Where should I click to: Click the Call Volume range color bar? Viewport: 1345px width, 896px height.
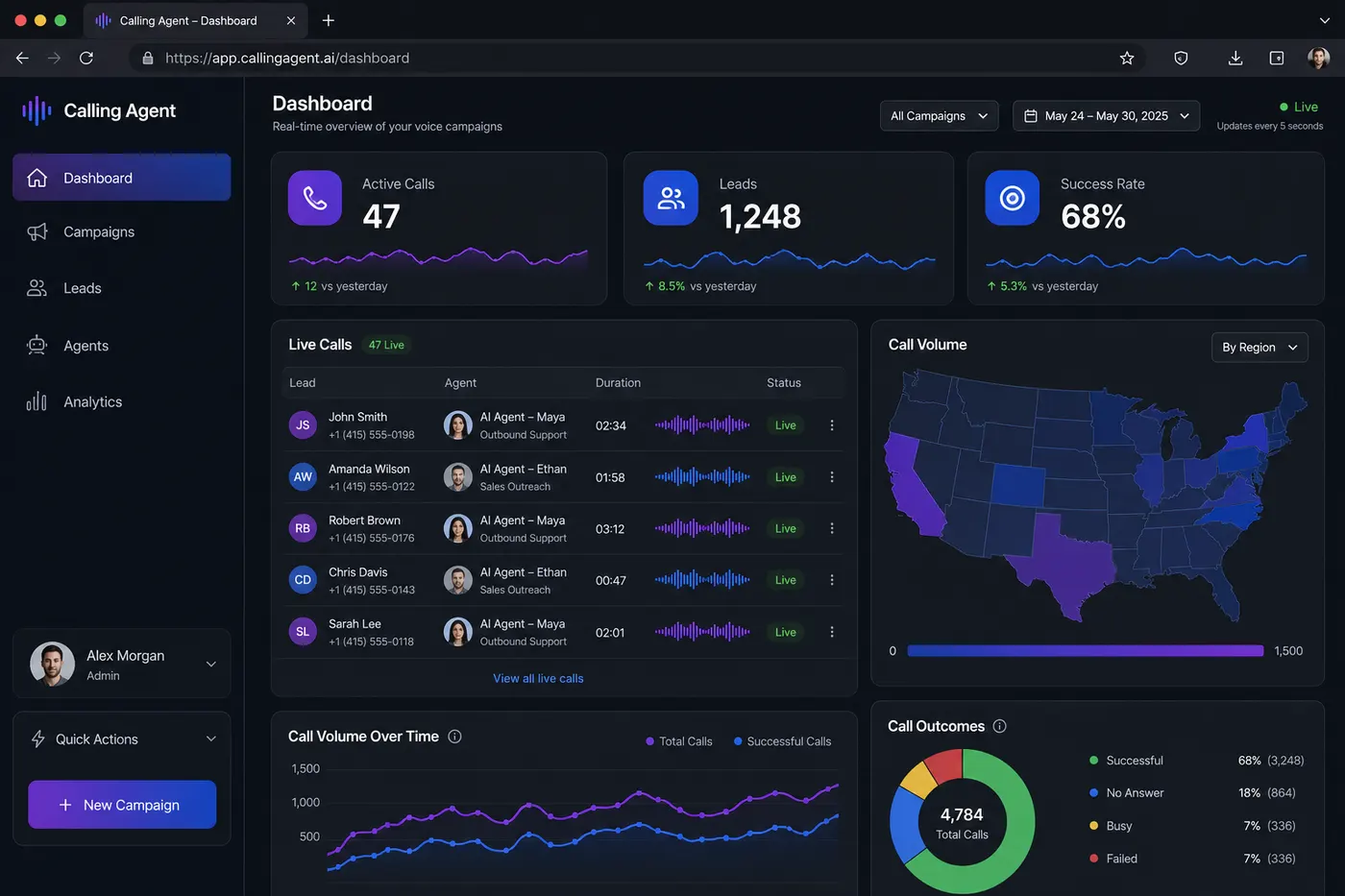(1086, 651)
